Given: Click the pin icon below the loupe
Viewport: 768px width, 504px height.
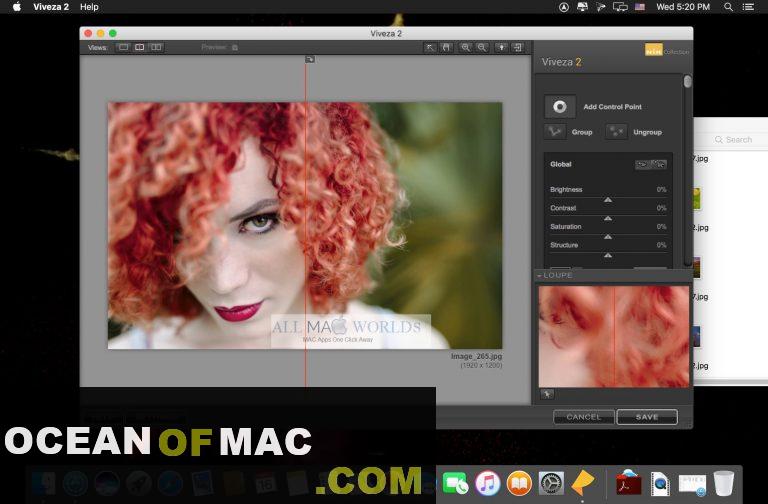Looking at the screenshot, I should tap(547, 394).
